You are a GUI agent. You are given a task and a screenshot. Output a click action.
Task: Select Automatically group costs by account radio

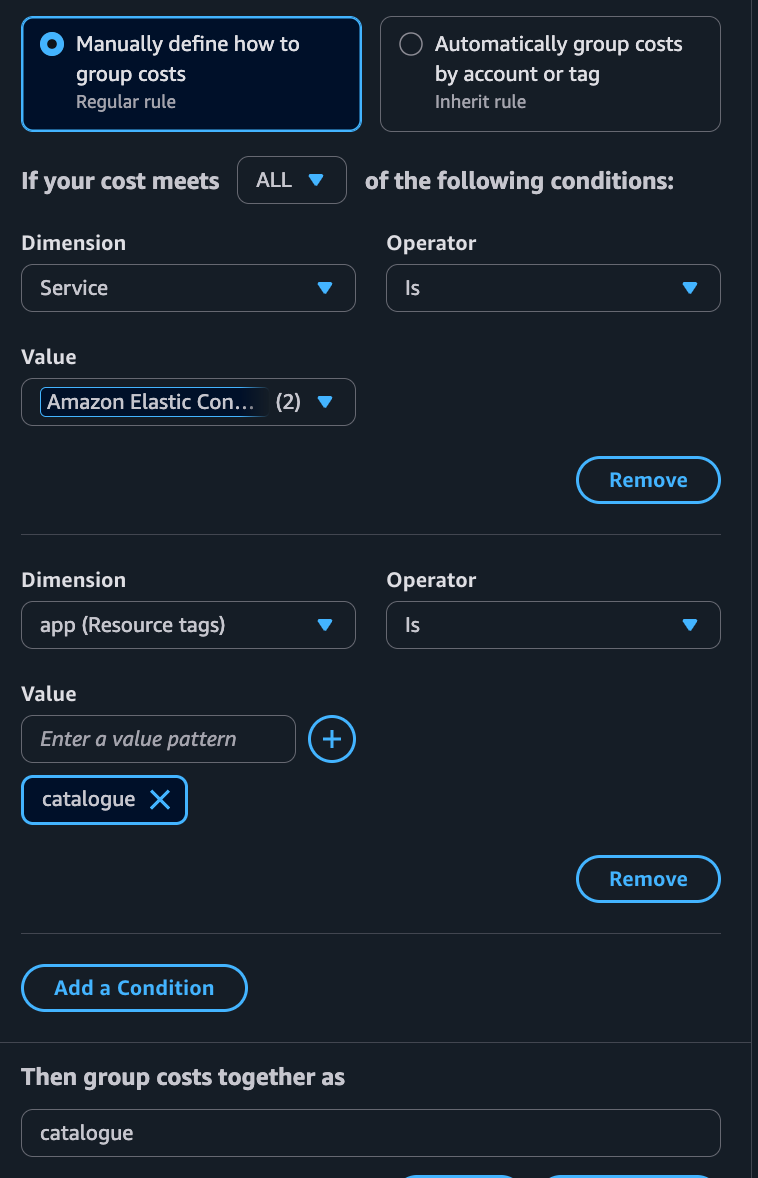[411, 44]
